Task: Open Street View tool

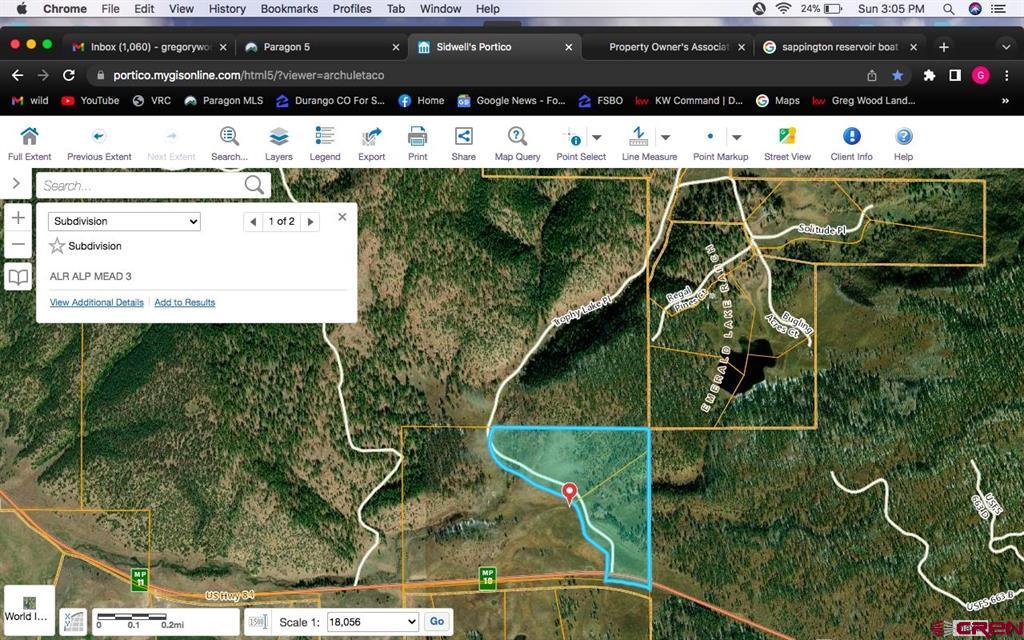Action: (787, 137)
